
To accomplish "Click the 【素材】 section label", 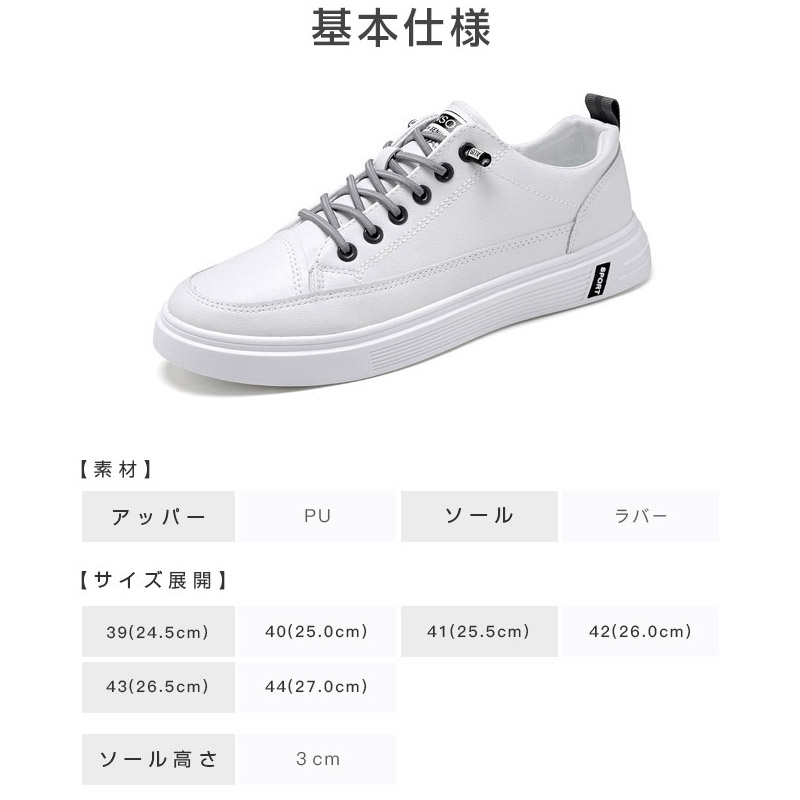I will (116, 469).
